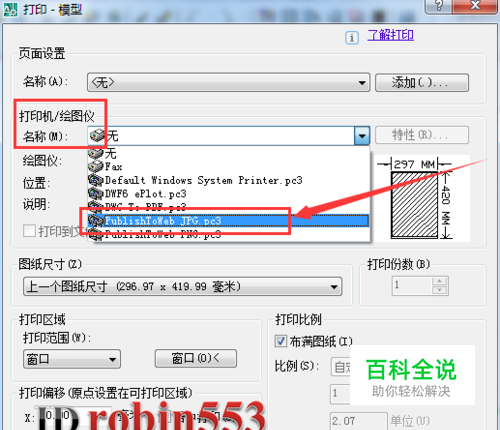Open the 图纸尺寸 paper size dropdown
Viewport: 500px width, 430px height.
pyautogui.click(x=183, y=287)
